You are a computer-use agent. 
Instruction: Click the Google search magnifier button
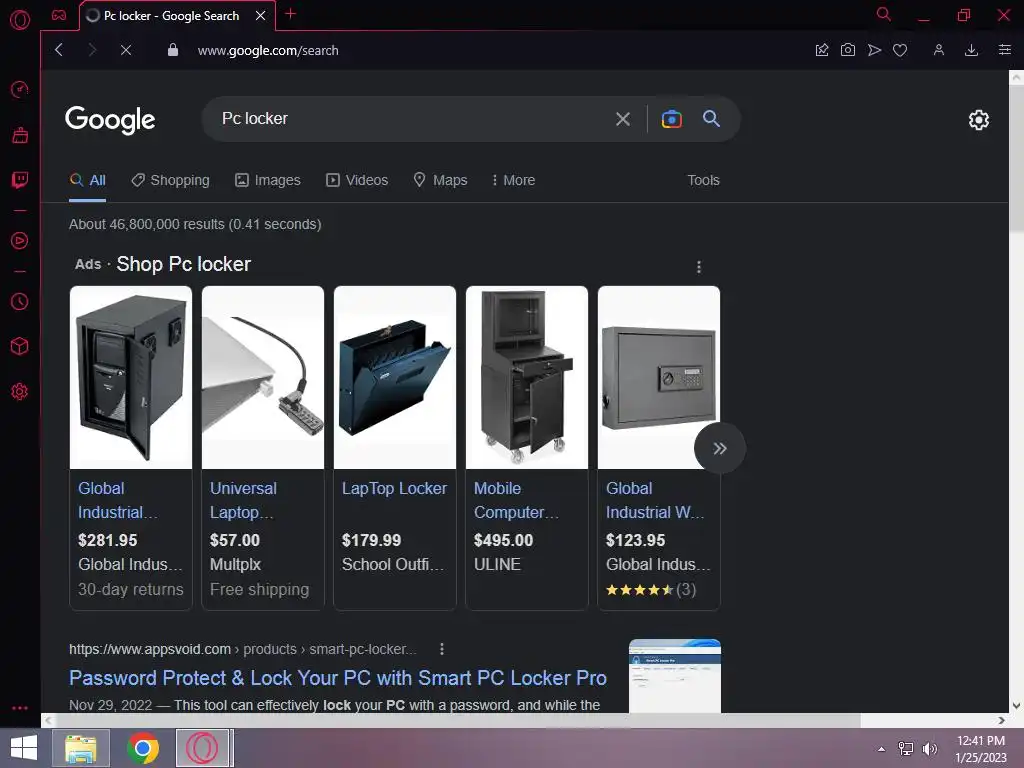(711, 119)
